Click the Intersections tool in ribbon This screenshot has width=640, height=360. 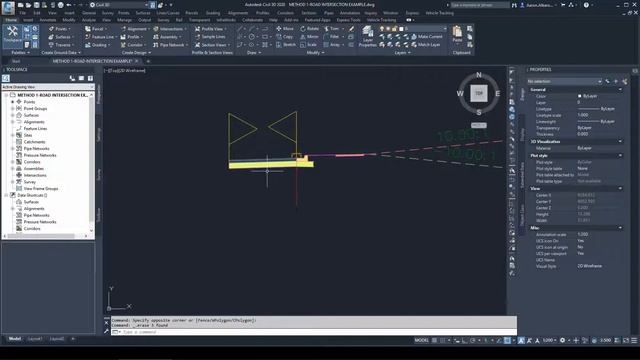click(169, 29)
